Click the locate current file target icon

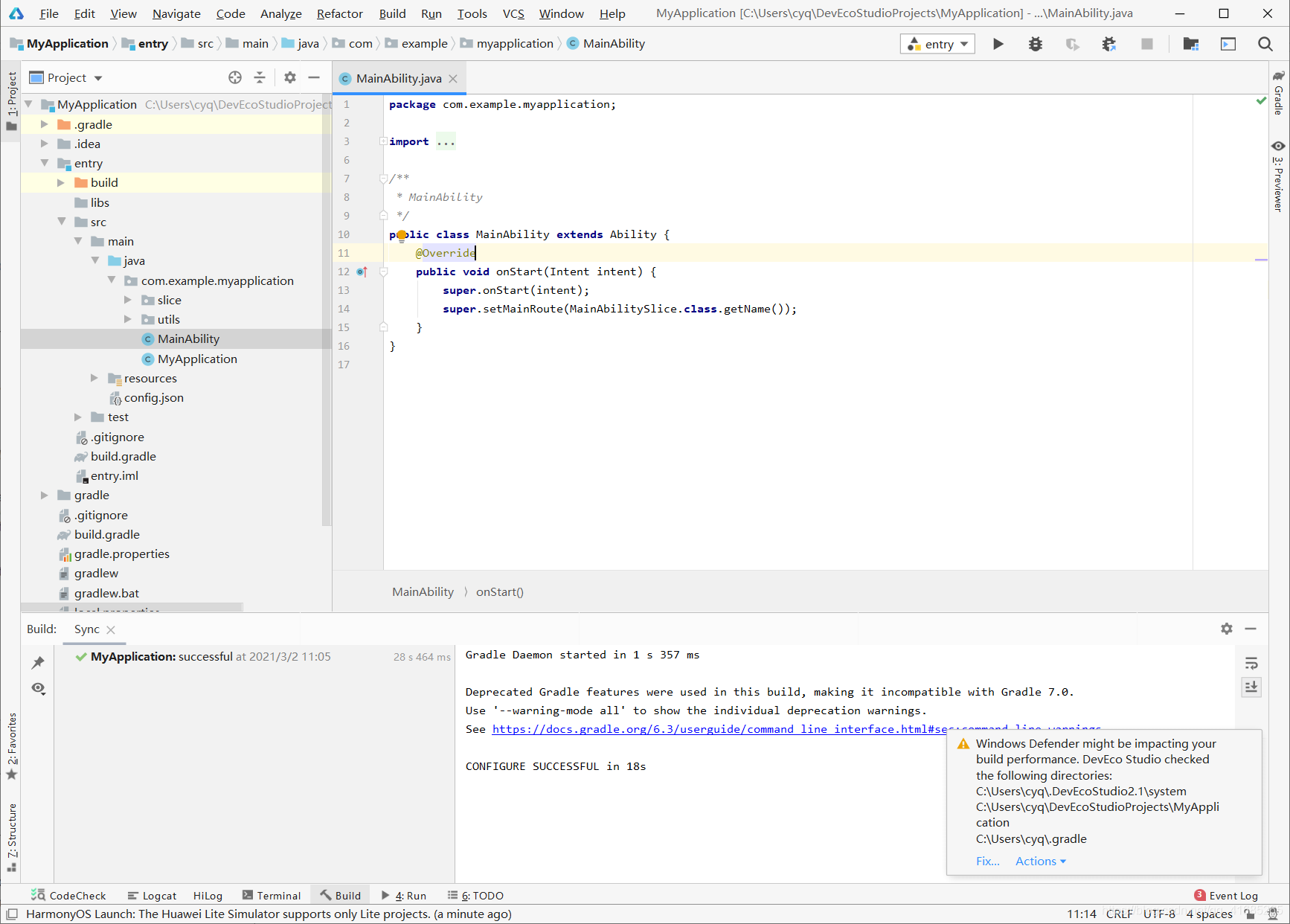(x=235, y=77)
